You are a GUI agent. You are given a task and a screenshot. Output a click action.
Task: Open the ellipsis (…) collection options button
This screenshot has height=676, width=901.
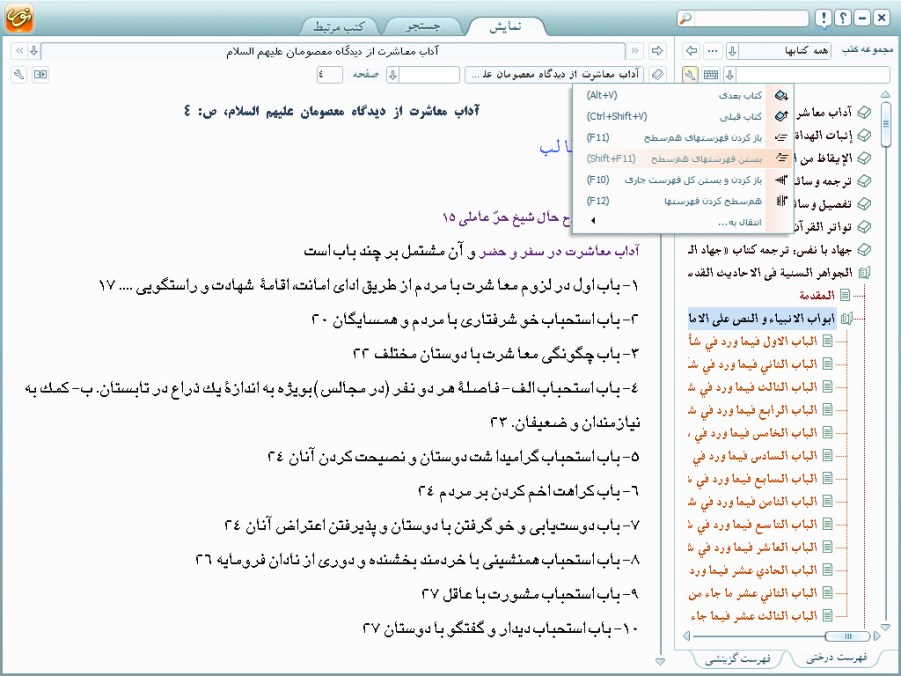click(713, 51)
